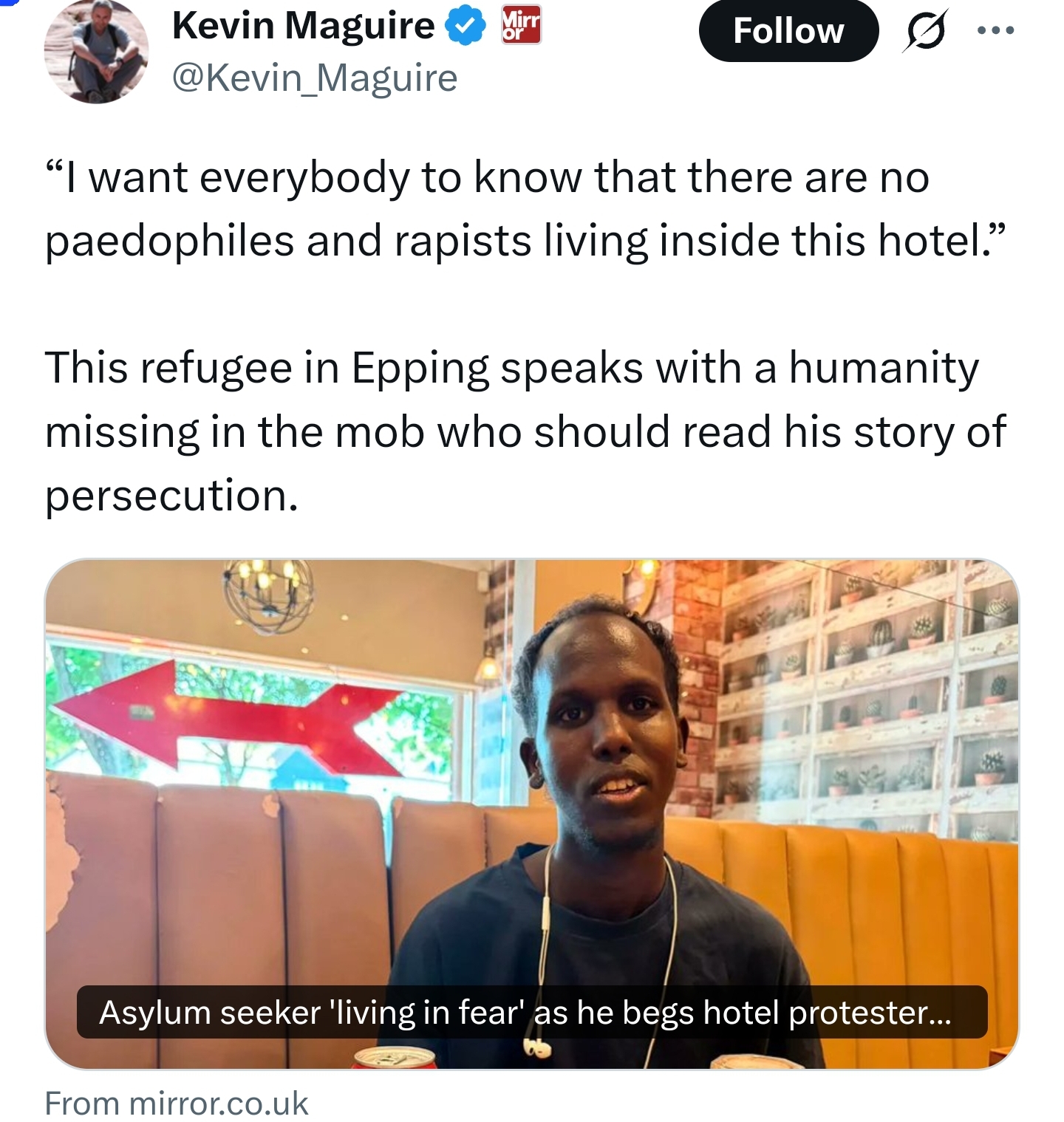Click the word 'Epping' in the tweet

(x=420, y=369)
